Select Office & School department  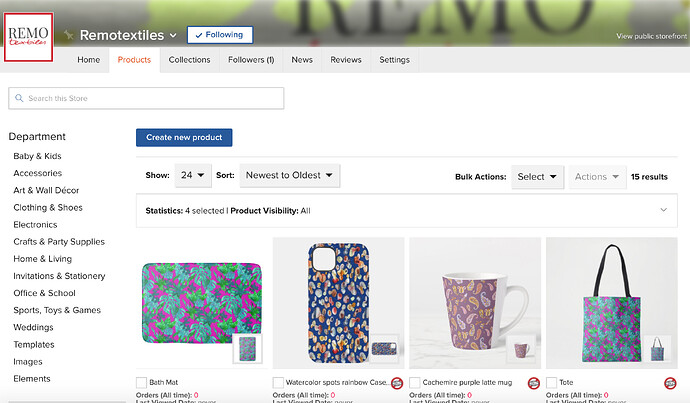(44, 293)
